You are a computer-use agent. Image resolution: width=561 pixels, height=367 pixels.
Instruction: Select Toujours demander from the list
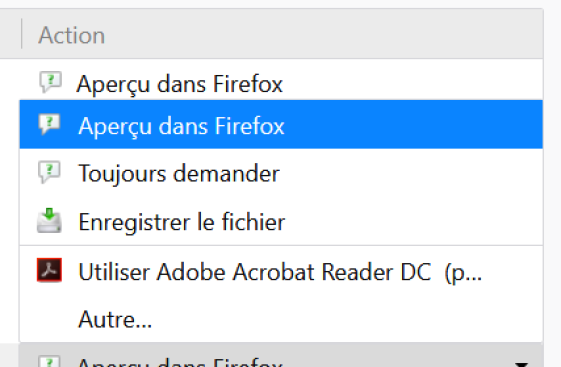[x=281, y=173]
